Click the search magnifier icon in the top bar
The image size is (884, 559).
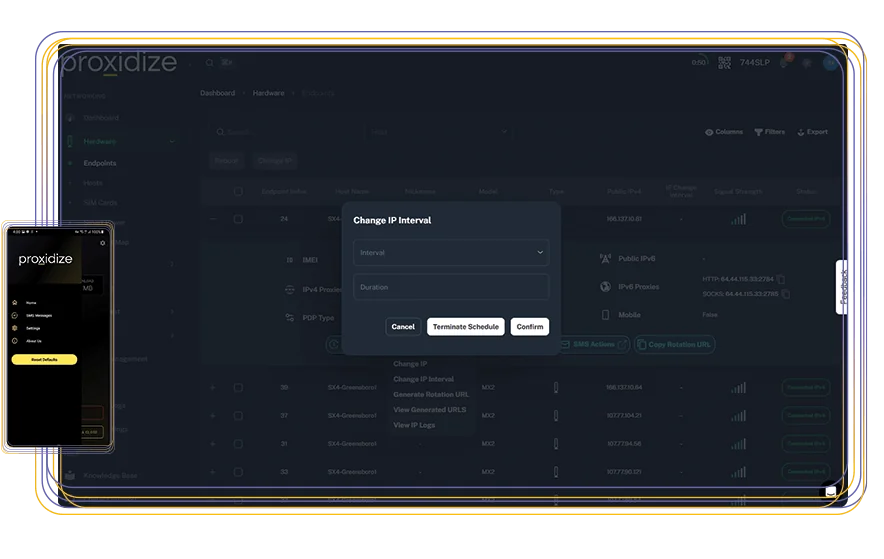click(x=209, y=63)
